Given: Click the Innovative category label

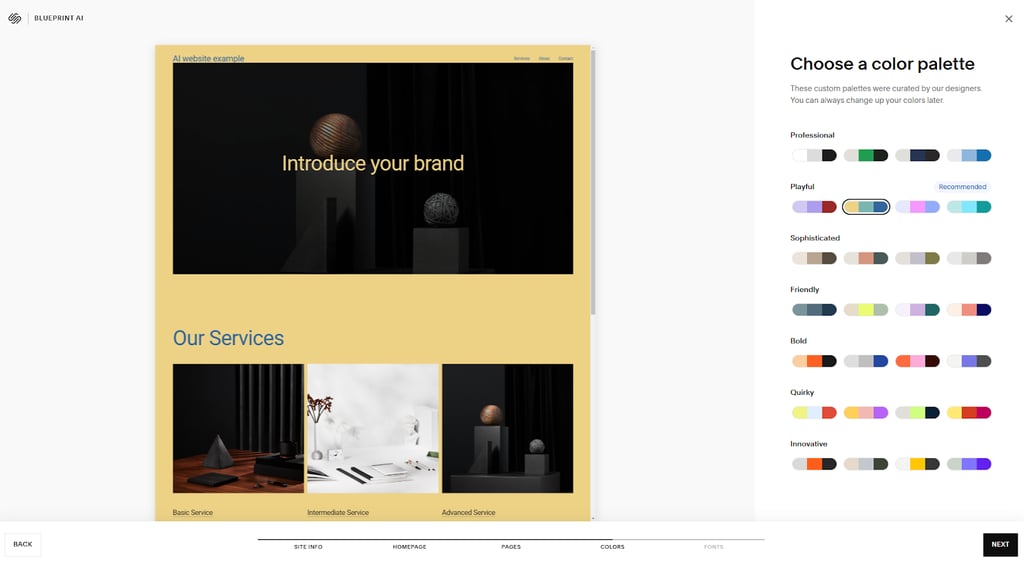Looking at the screenshot, I should pyautogui.click(x=808, y=444).
